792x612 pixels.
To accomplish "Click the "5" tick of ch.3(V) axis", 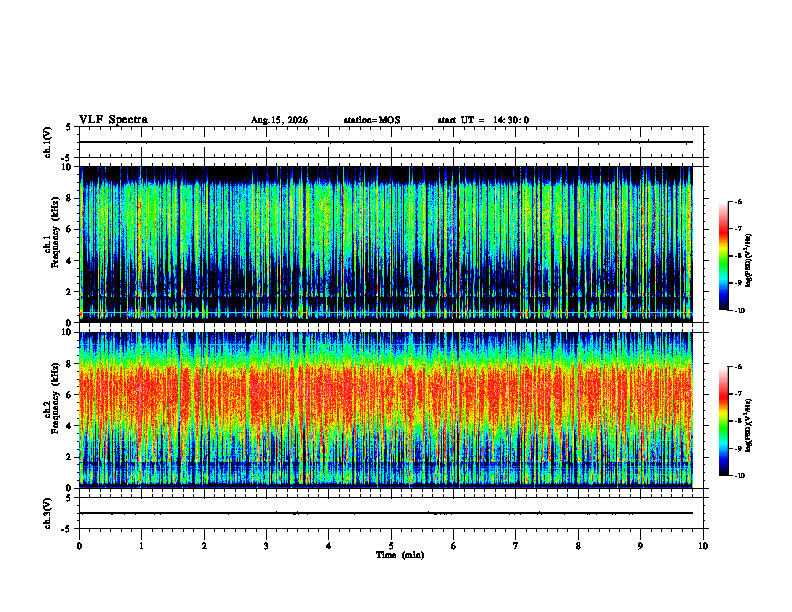I will (68, 498).
